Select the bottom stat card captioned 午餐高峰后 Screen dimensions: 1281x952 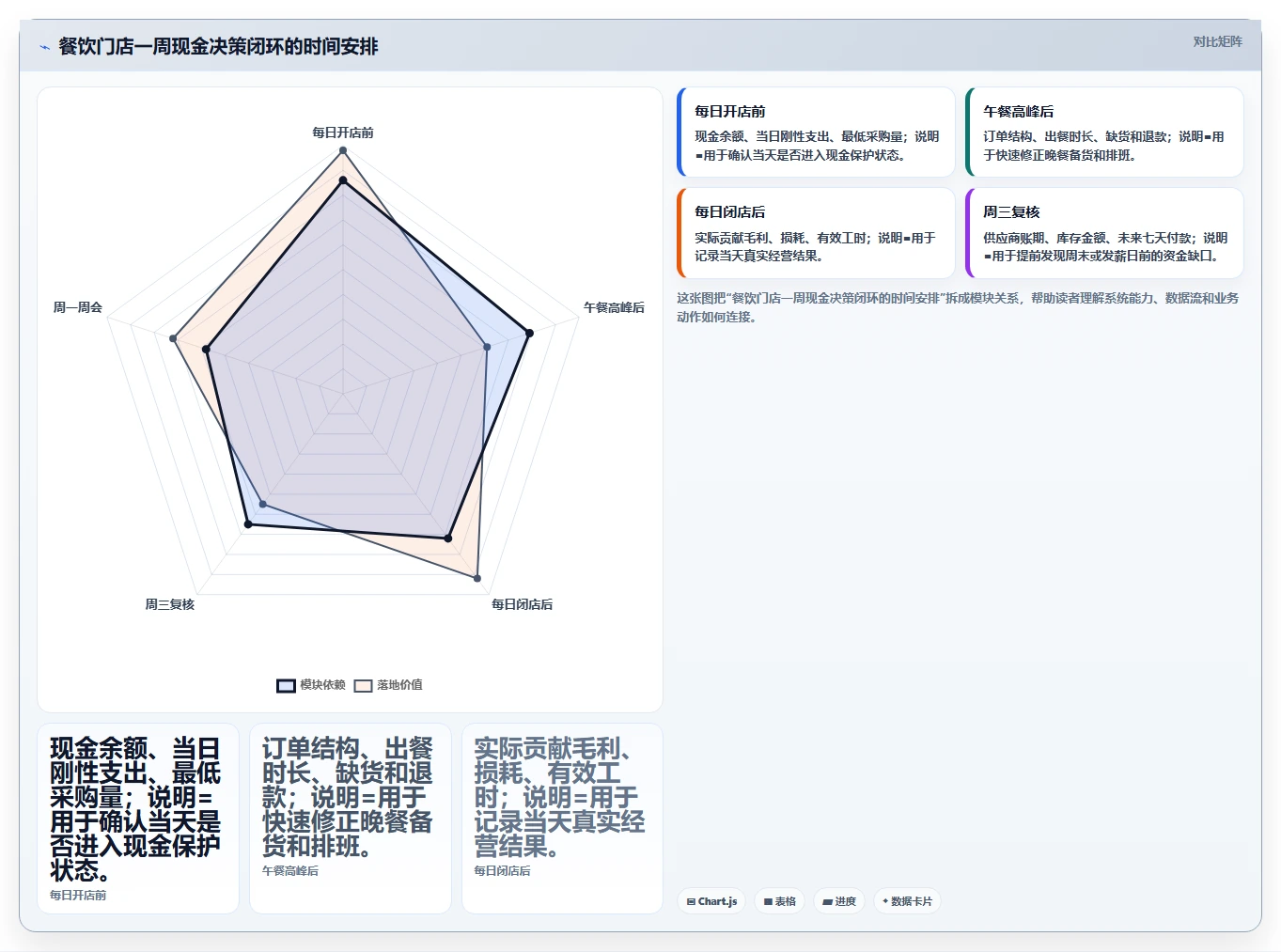click(x=351, y=819)
